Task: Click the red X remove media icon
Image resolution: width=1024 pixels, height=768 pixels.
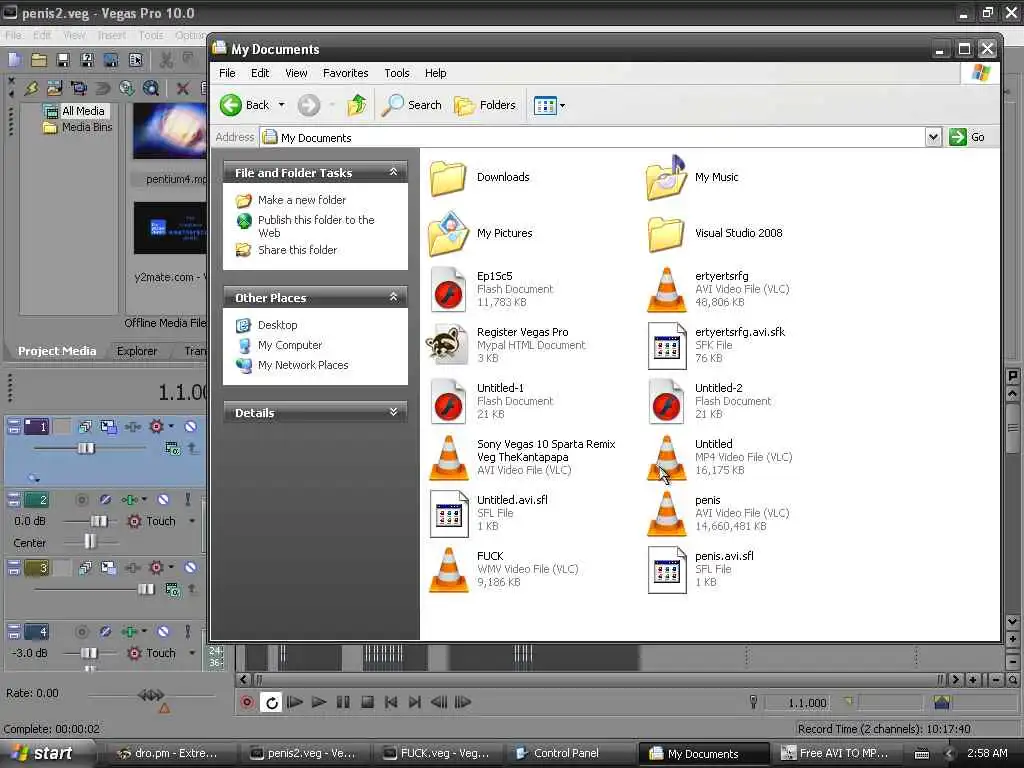Action: tap(183, 88)
